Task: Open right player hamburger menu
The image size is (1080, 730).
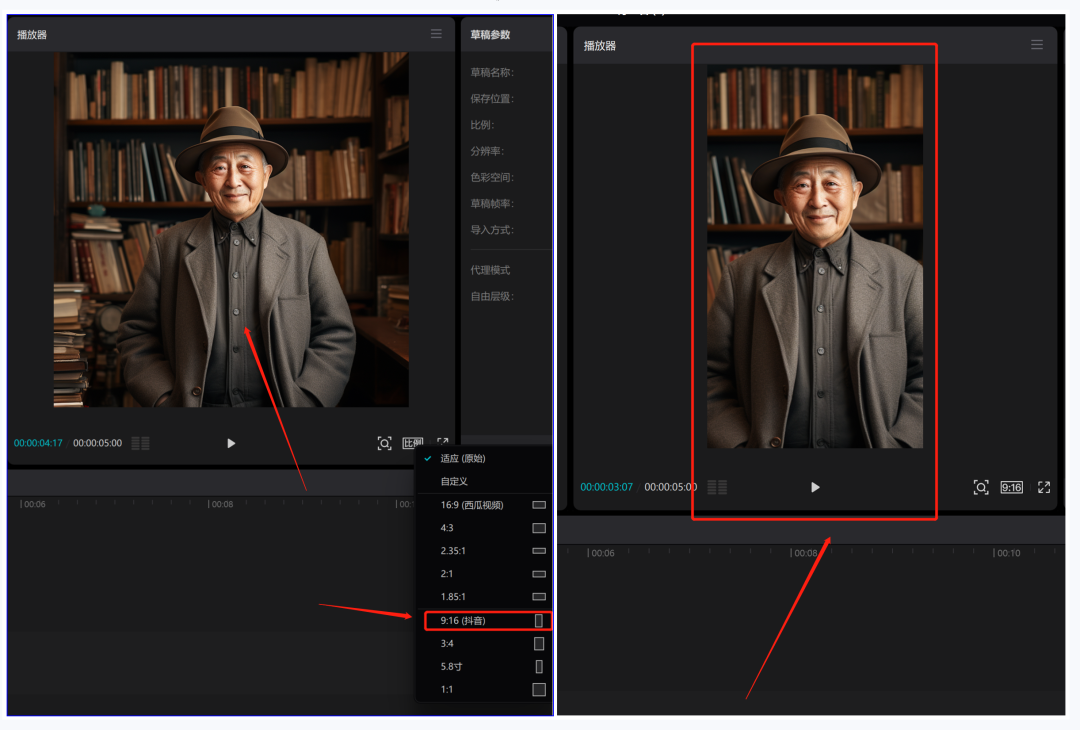Action: 1037,45
